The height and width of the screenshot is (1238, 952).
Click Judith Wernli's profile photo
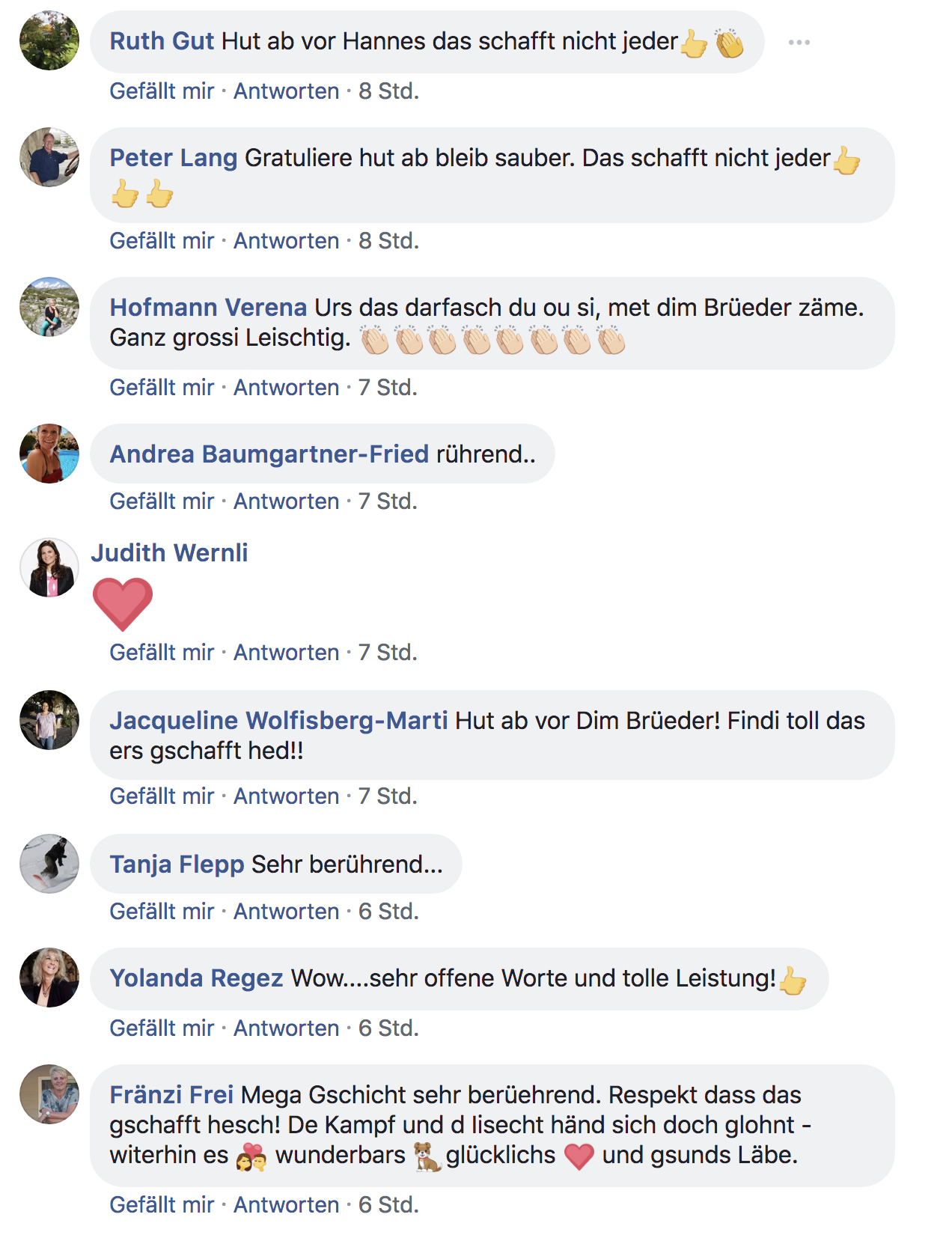point(49,567)
